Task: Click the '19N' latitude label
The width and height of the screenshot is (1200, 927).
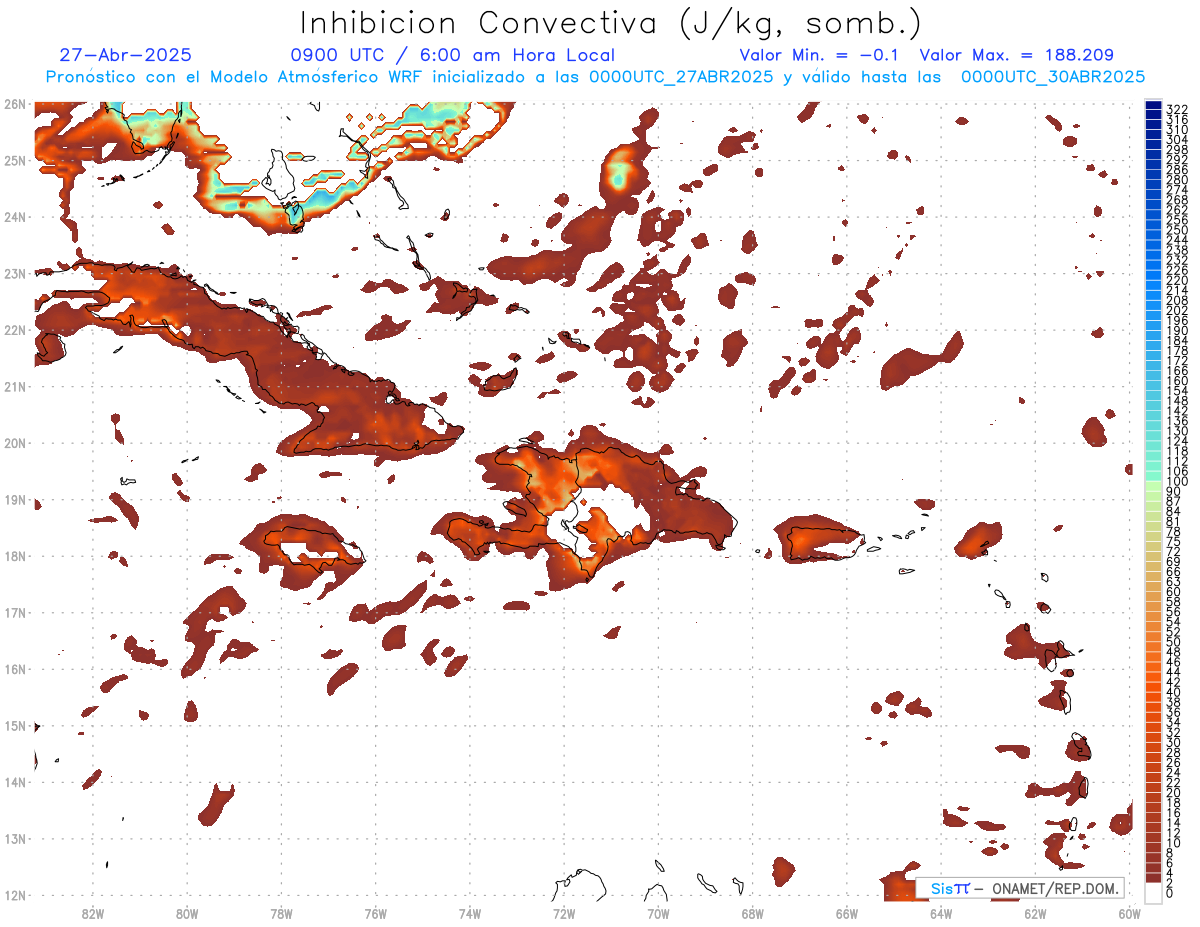Action: pyautogui.click(x=14, y=499)
